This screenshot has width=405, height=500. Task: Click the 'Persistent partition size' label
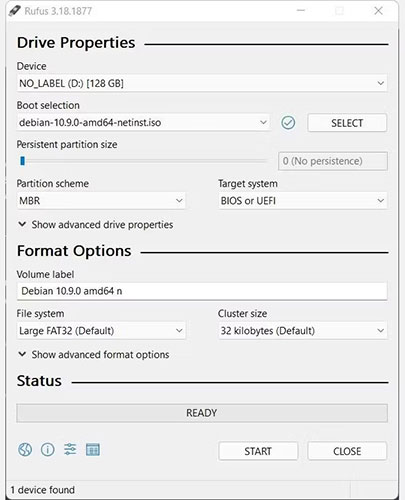pos(67,145)
